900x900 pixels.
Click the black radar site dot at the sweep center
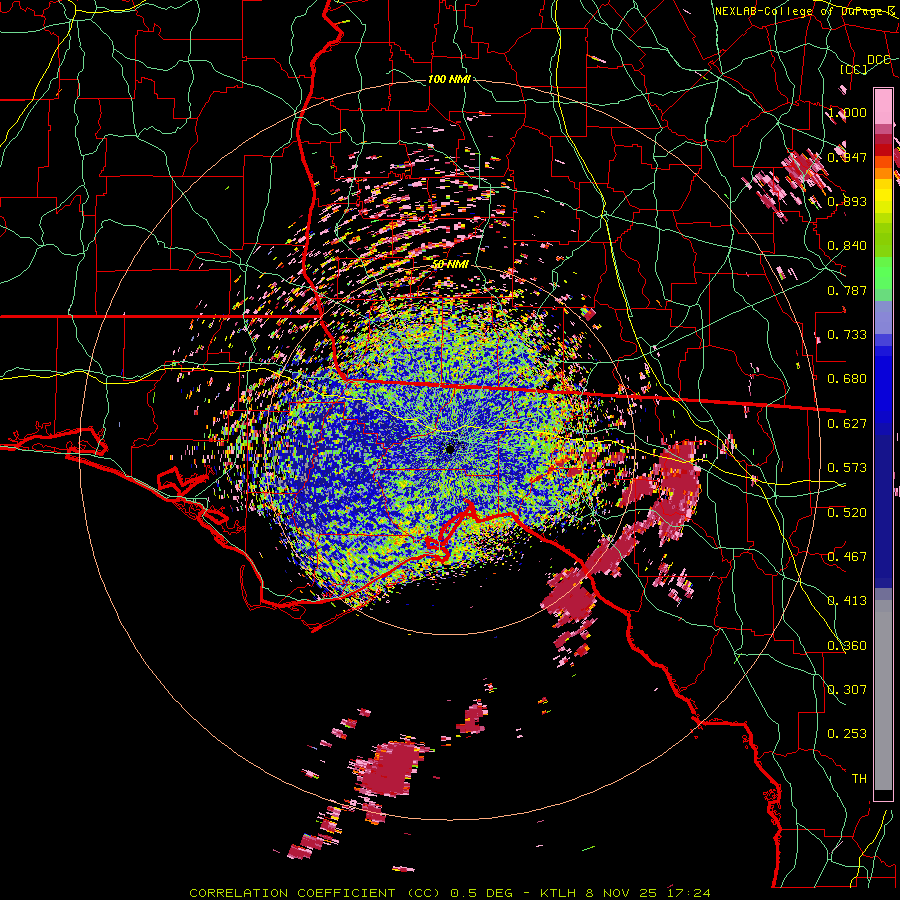click(x=450, y=449)
